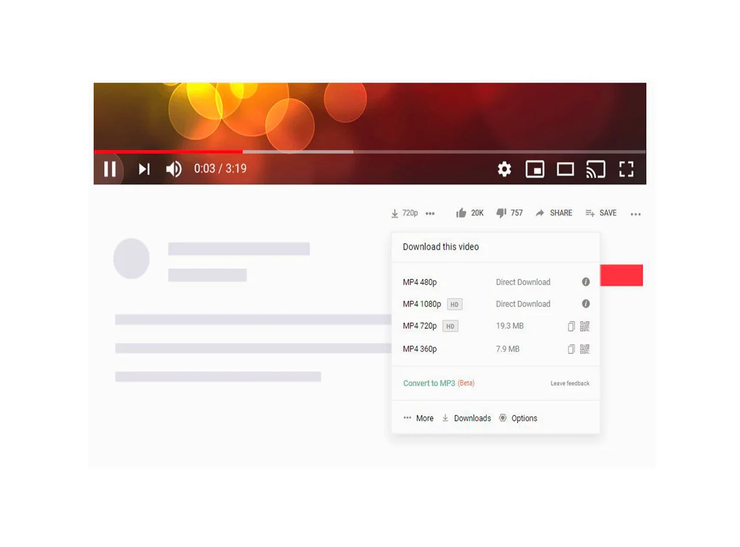740x547 pixels.
Task: Save the video to a playlist
Action: pyautogui.click(x=601, y=213)
